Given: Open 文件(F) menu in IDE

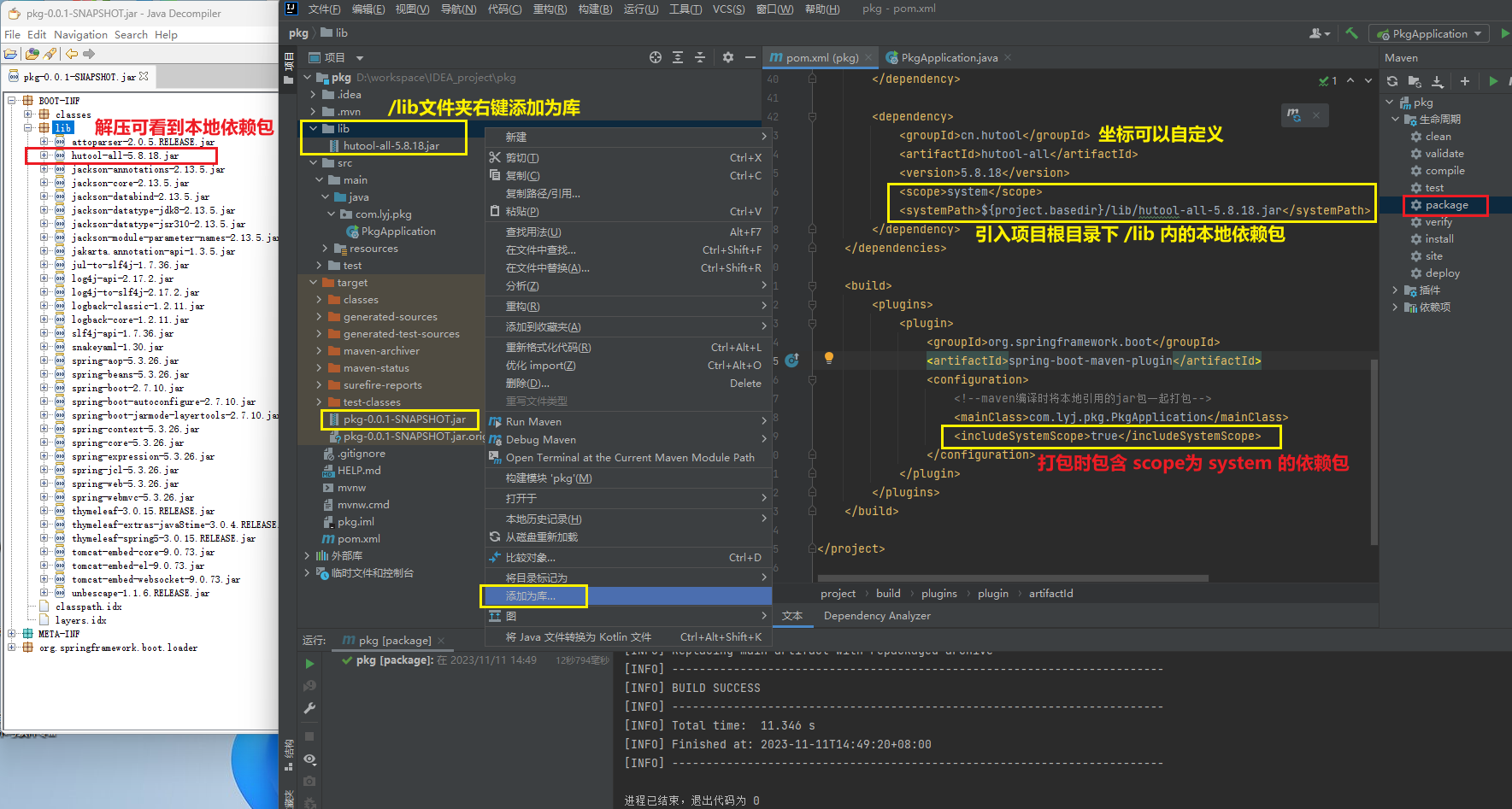Looking at the screenshot, I should (324, 9).
